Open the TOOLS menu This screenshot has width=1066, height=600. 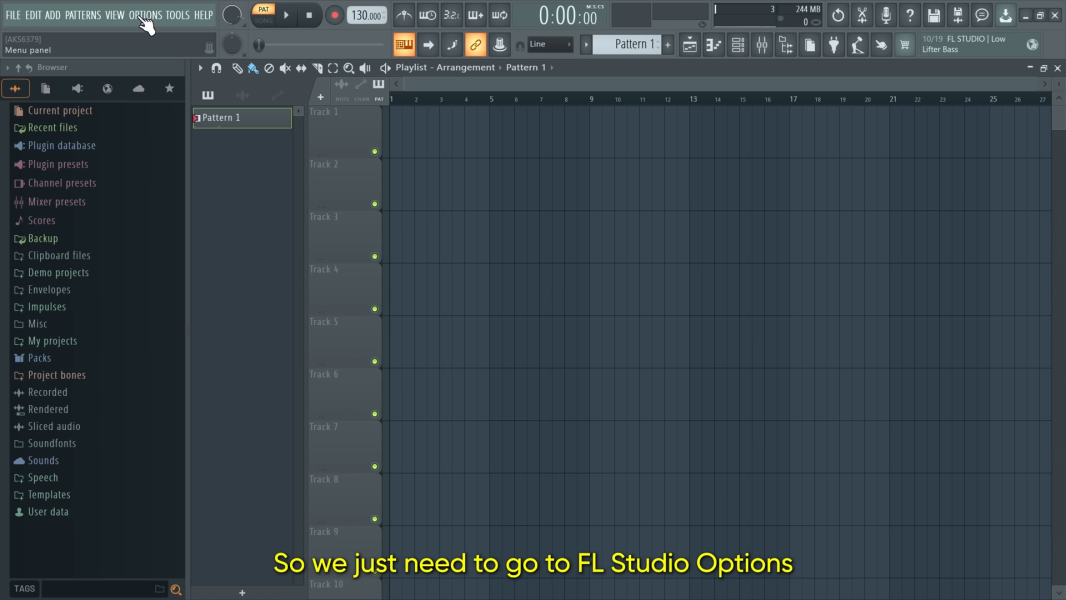point(177,15)
